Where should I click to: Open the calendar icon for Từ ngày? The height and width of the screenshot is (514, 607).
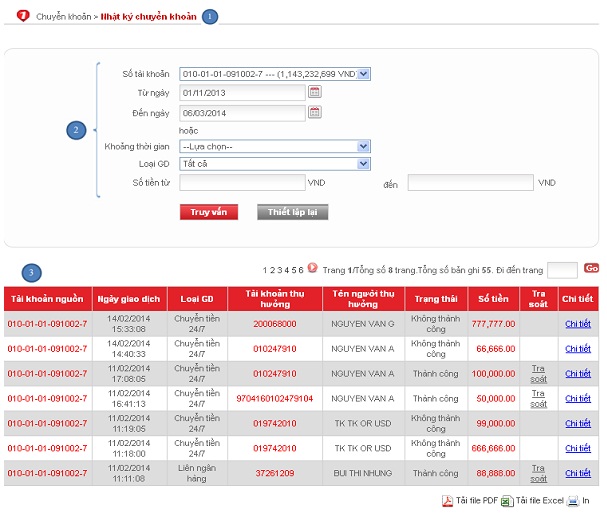(315, 92)
